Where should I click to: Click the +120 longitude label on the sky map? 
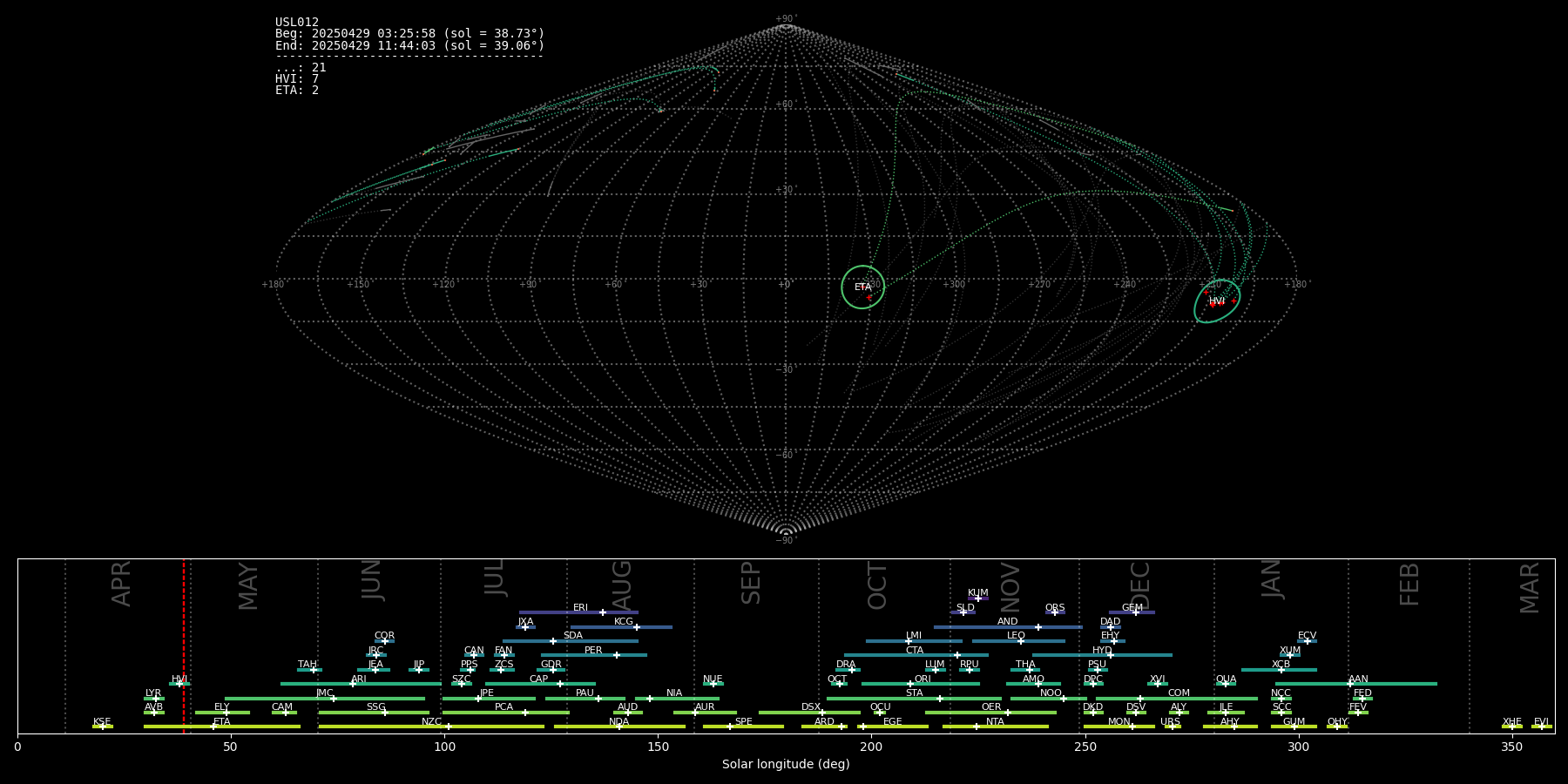click(x=443, y=284)
